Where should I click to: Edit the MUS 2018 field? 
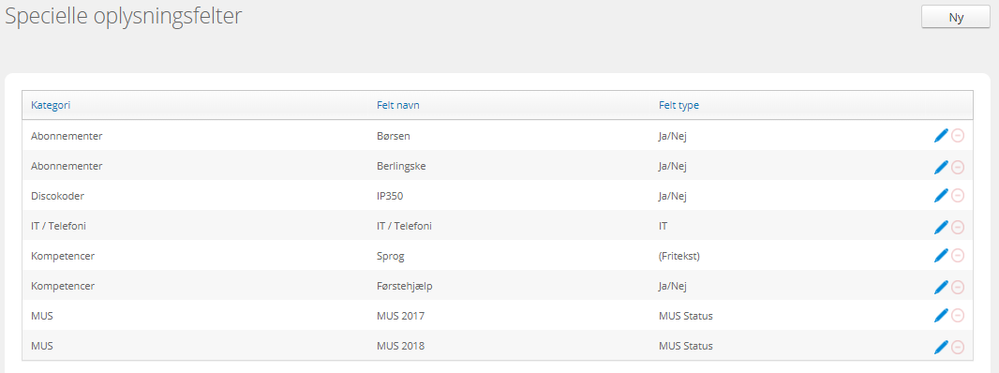coord(941,346)
